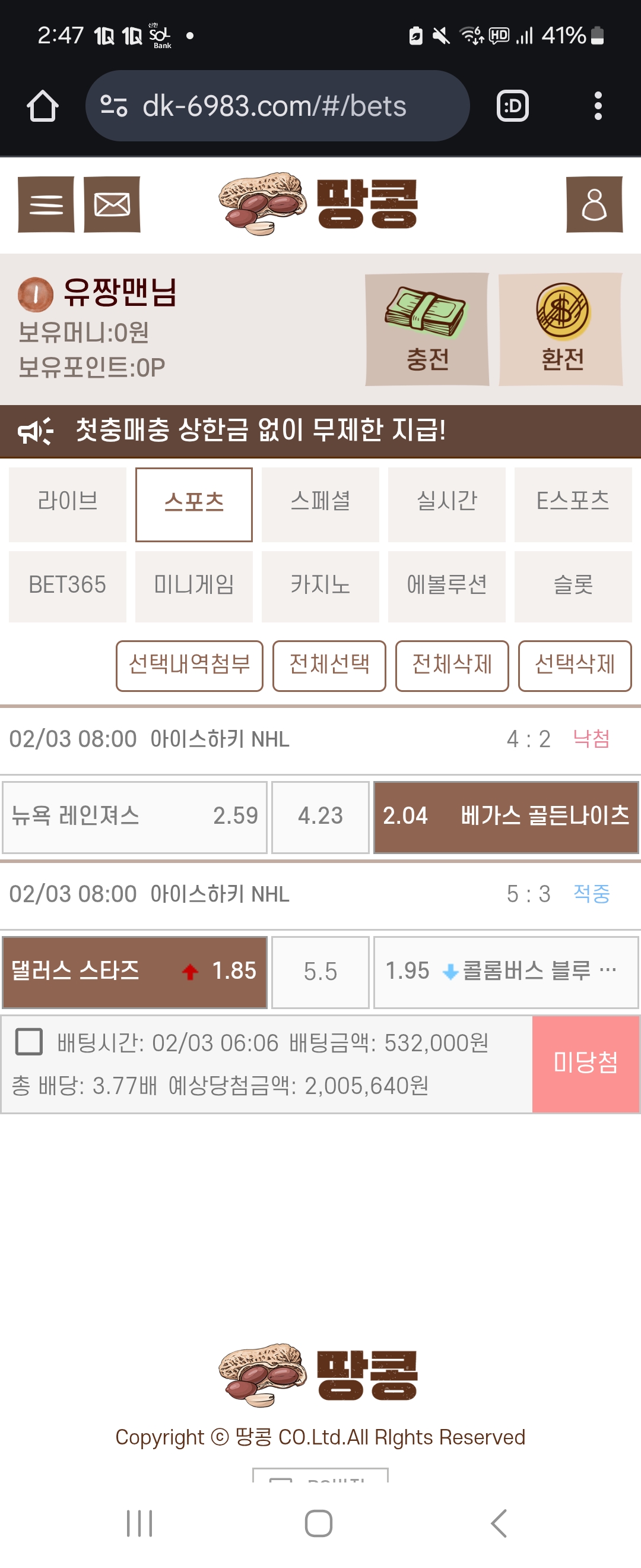Image resolution: width=641 pixels, height=1568 pixels.
Task: Open the browser tab switcher icon
Action: (x=512, y=106)
